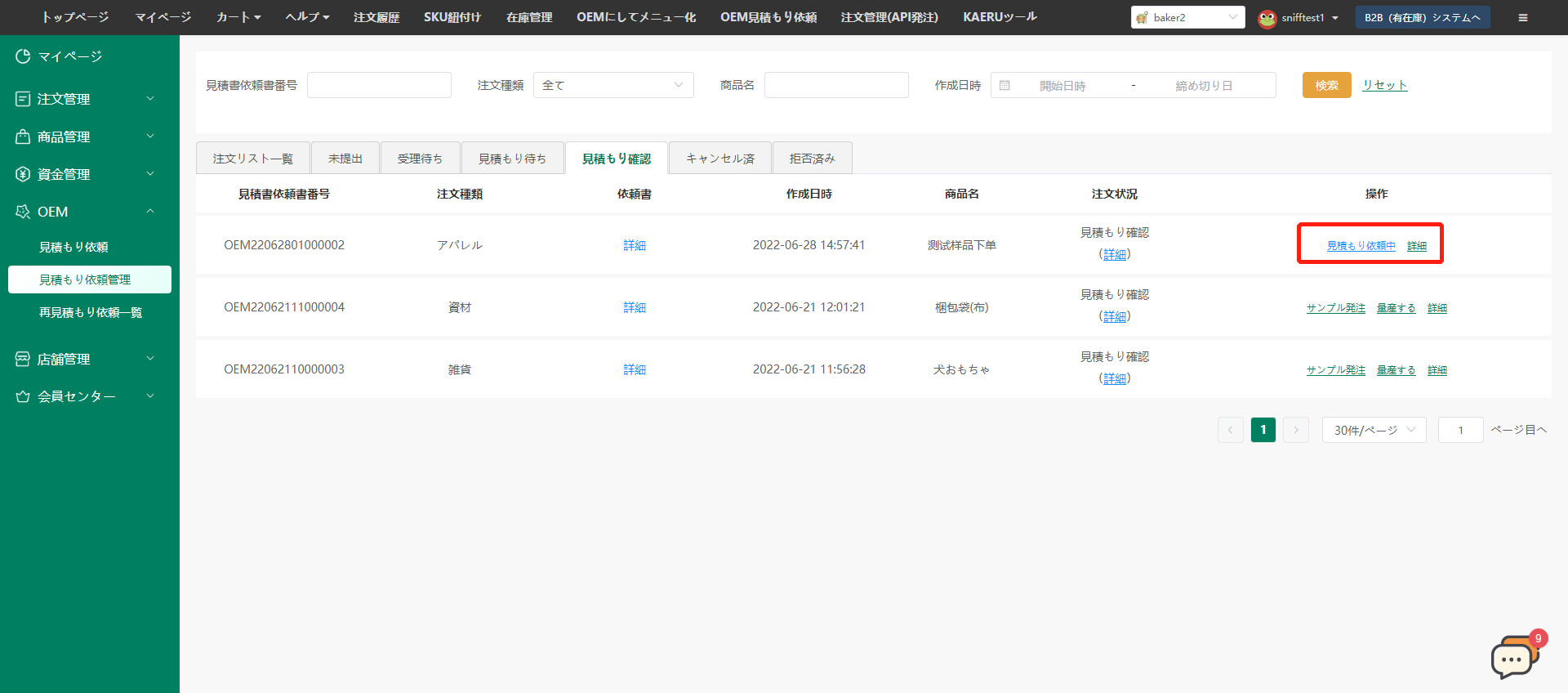Click the リセット reset link
The image size is (1568, 693).
click(1385, 85)
